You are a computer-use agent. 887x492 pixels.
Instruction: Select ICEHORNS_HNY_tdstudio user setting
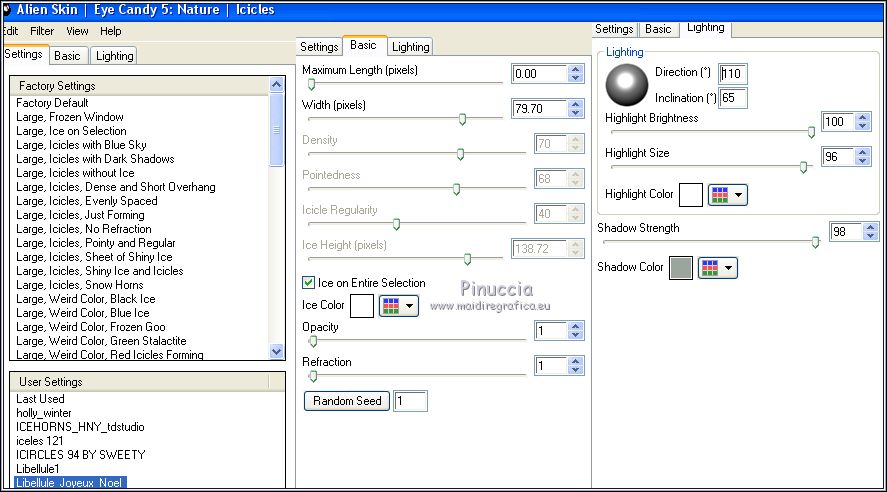80,427
